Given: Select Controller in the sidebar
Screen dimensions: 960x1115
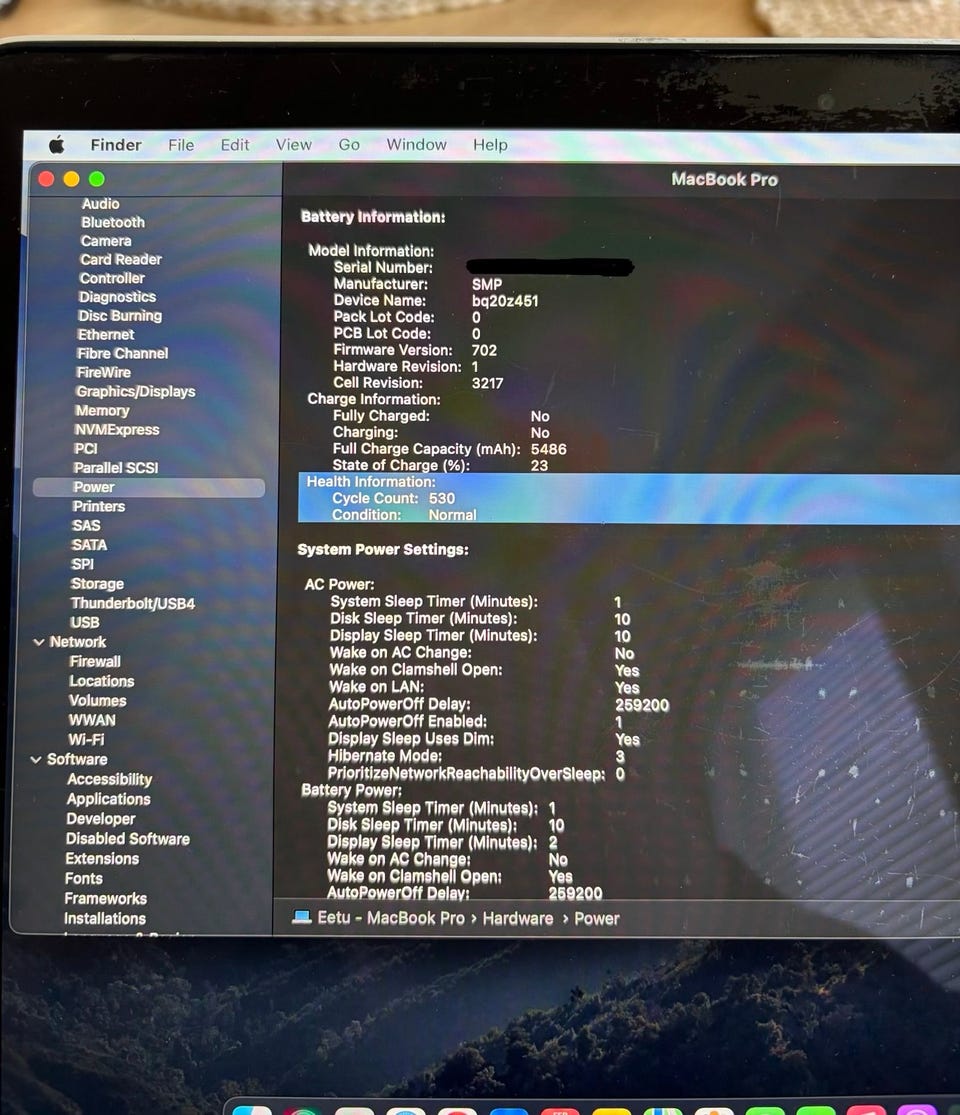Looking at the screenshot, I should tap(112, 278).
